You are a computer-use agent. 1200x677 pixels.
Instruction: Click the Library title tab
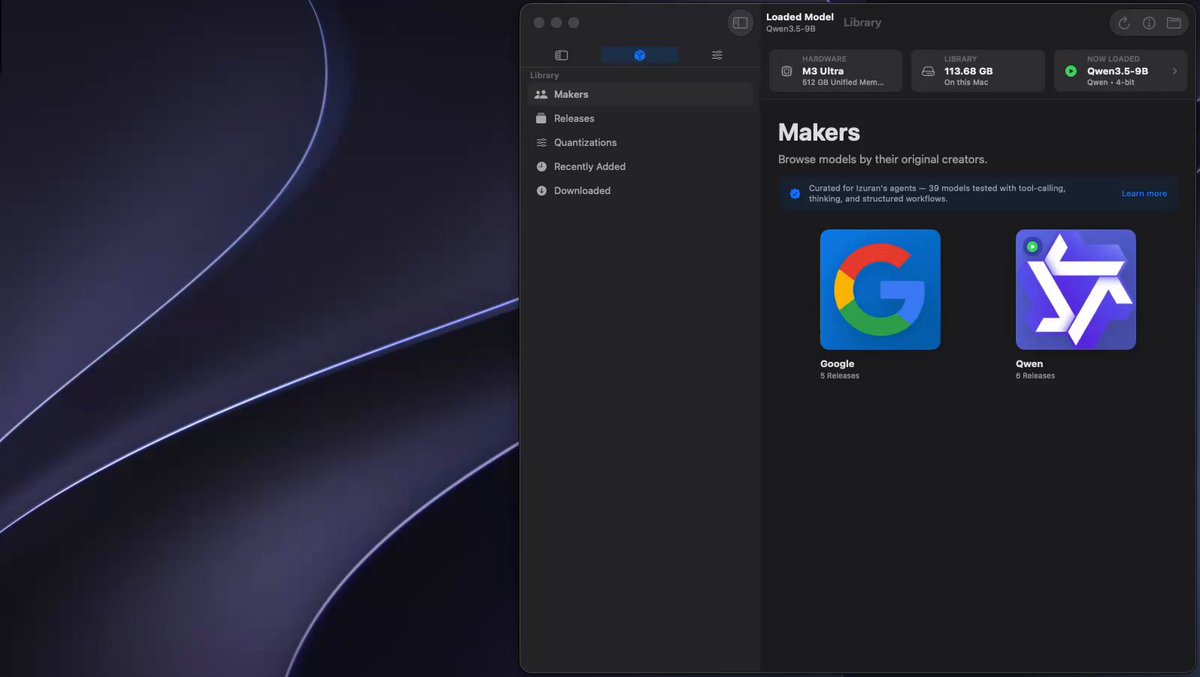[x=862, y=22]
